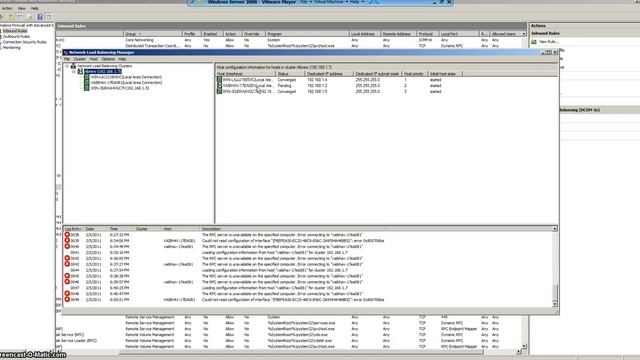Select the Distributed Transaction Coordi... rule row
The height and width of the screenshot is (360, 640).
tap(291, 46)
